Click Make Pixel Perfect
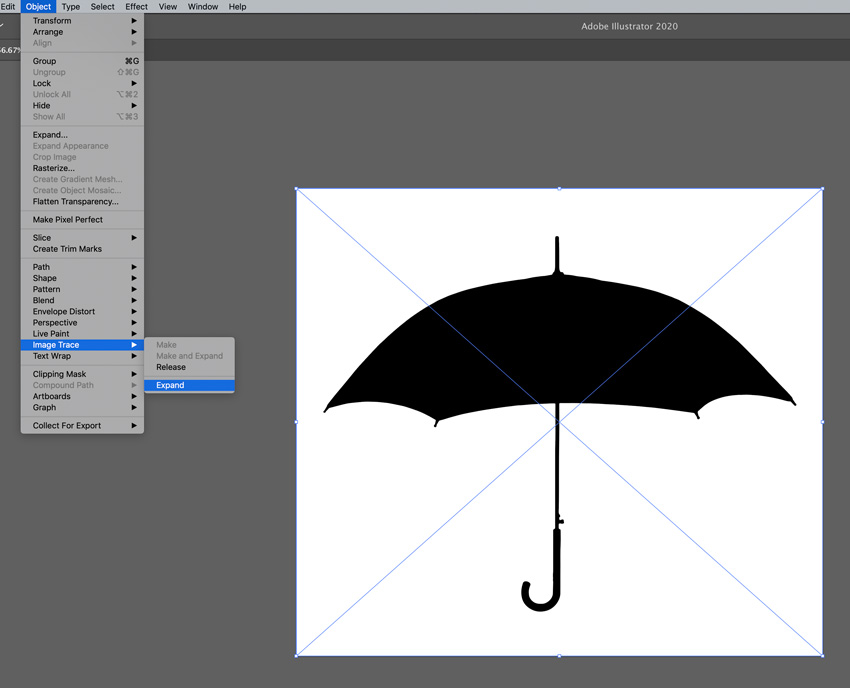This screenshot has width=850, height=688. [x=68, y=219]
